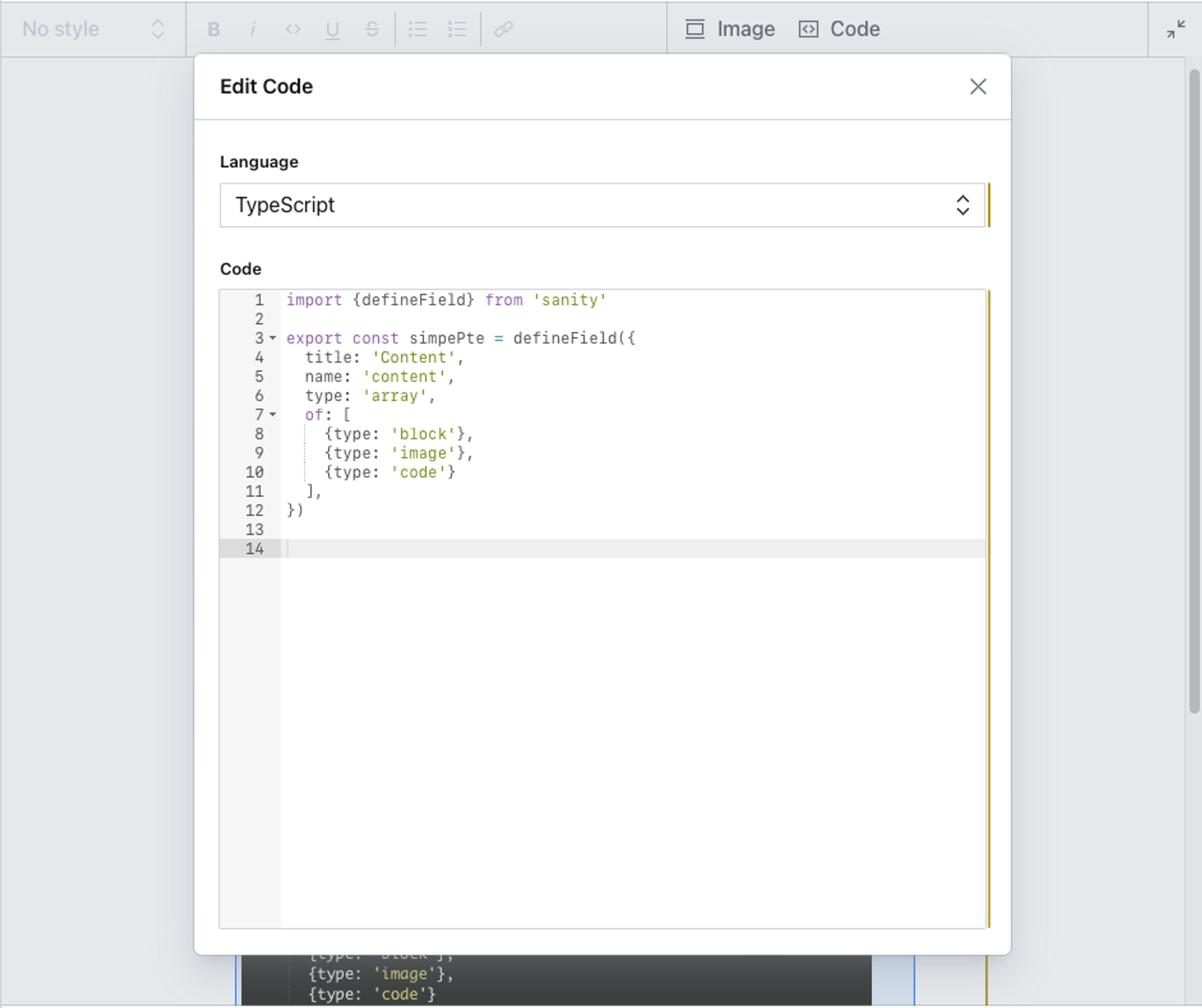
Task: Add a link annotation
Action: 503,29
